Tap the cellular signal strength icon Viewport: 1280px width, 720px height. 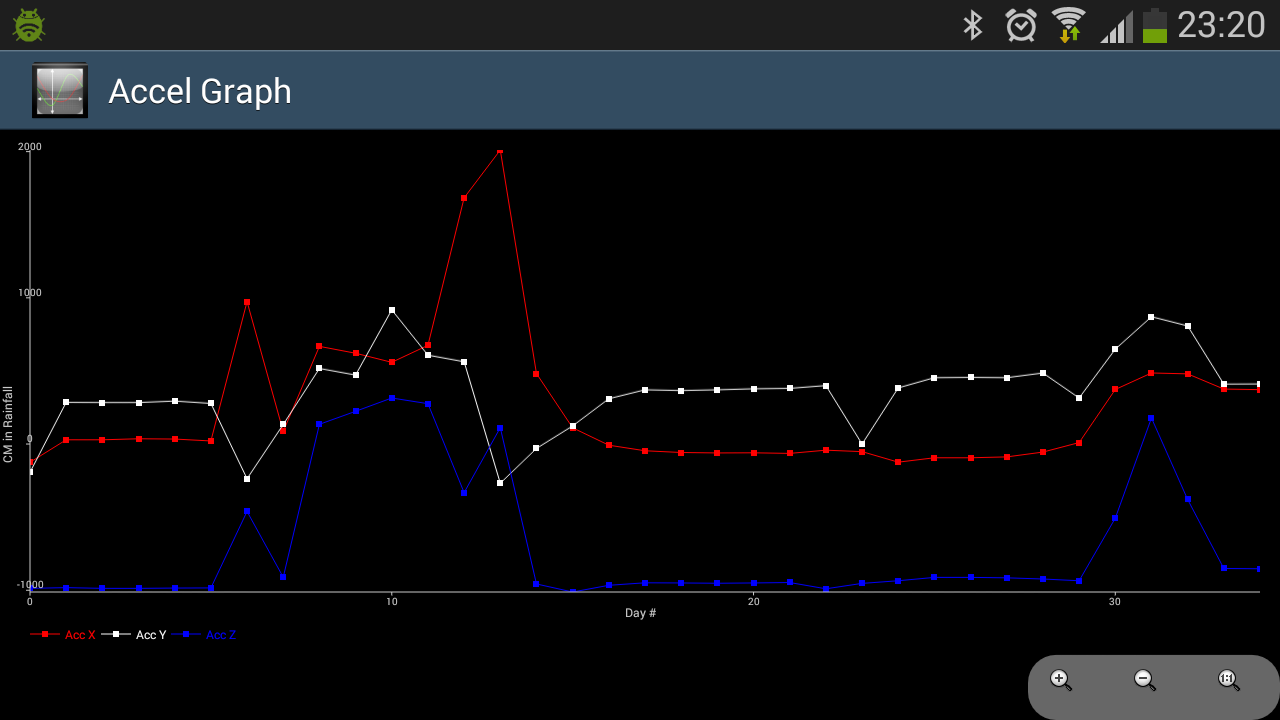pos(1116,27)
